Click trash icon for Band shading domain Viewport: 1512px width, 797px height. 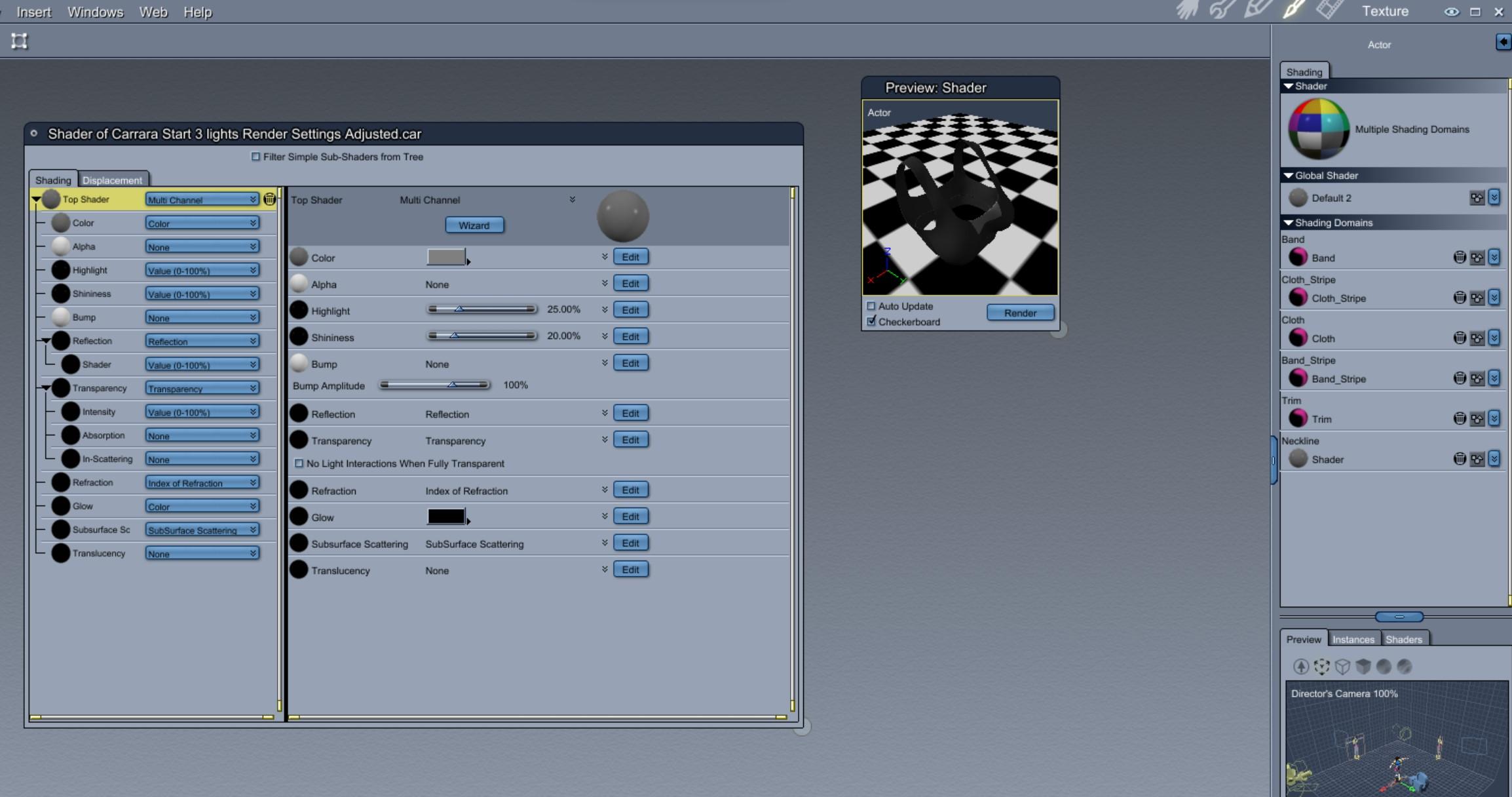(x=1459, y=258)
